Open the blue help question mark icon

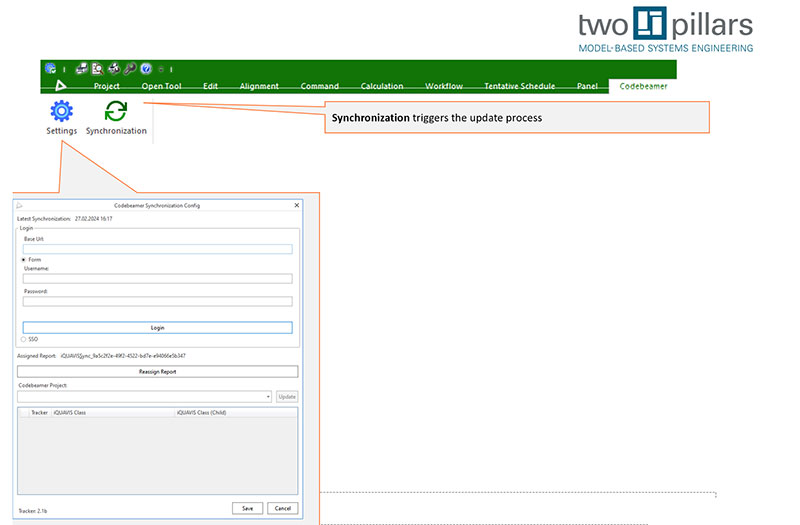(x=146, y=69)
